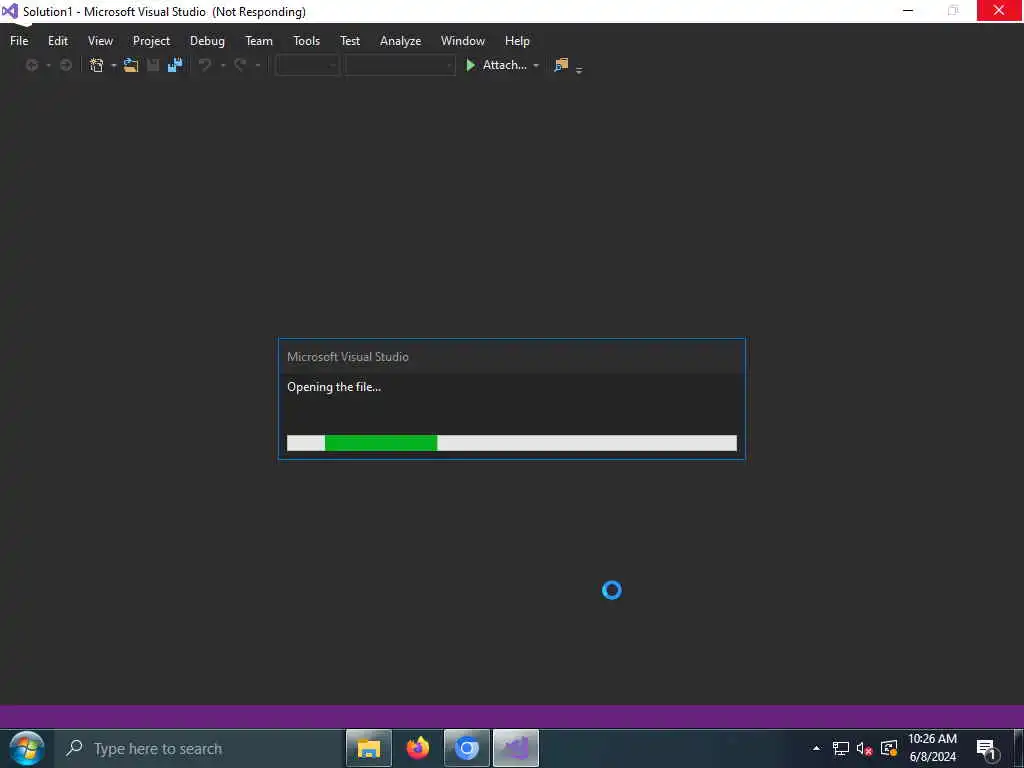Open File Explorer from the taskbar
1024x768 pixels.
click(369, 748)
